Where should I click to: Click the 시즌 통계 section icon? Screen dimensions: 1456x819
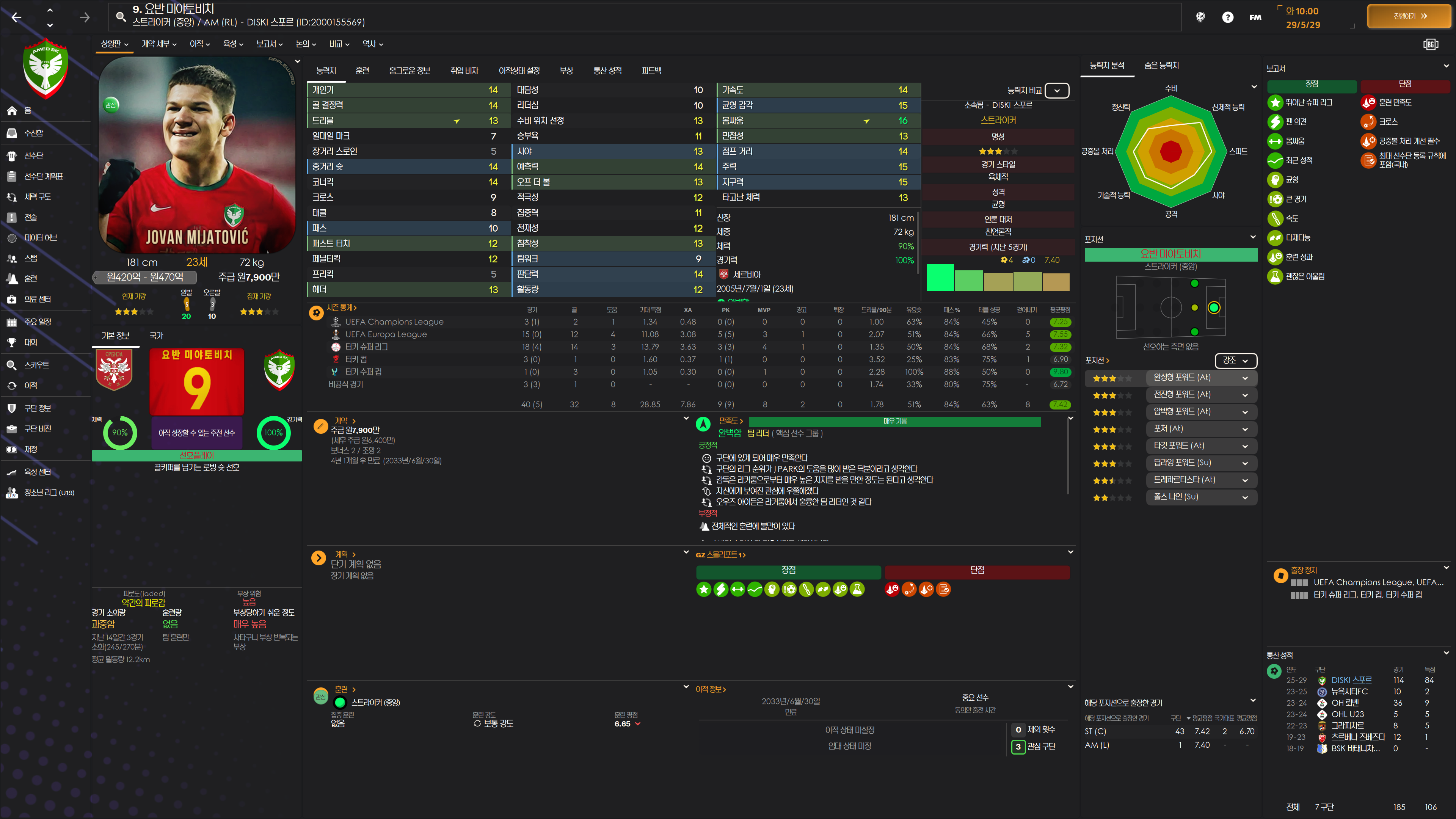(x=317, y=312)
